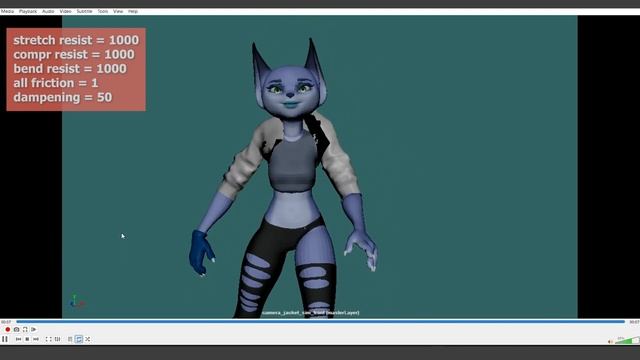Toggle the playlist view
Image resolution: width=640 pixels, height=360 pixels.
(70, 339)
